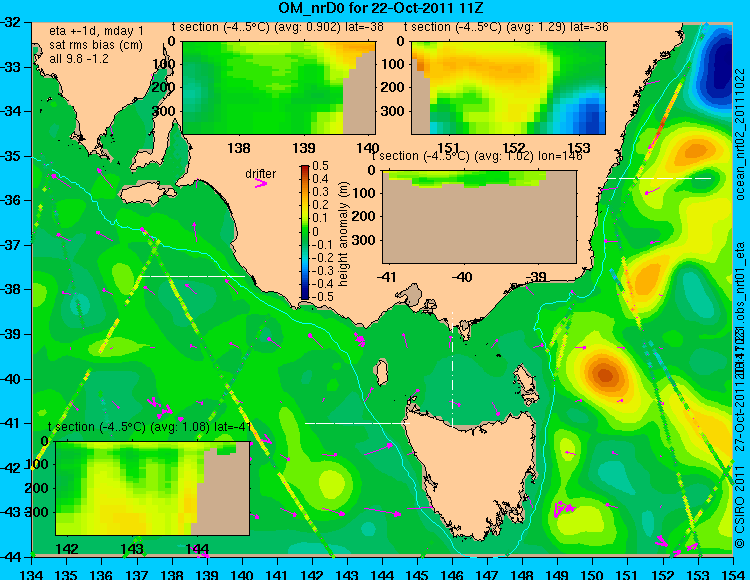Click the height anomaly color bar
This screenshot has height=580, width=750.
point(305,232)
